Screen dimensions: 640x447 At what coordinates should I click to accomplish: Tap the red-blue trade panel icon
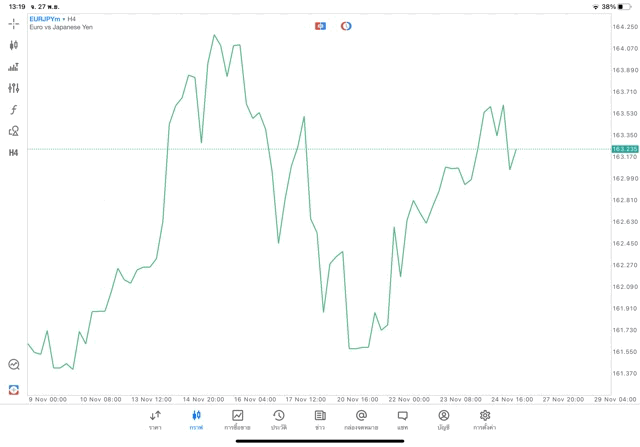tap(320, 26)
